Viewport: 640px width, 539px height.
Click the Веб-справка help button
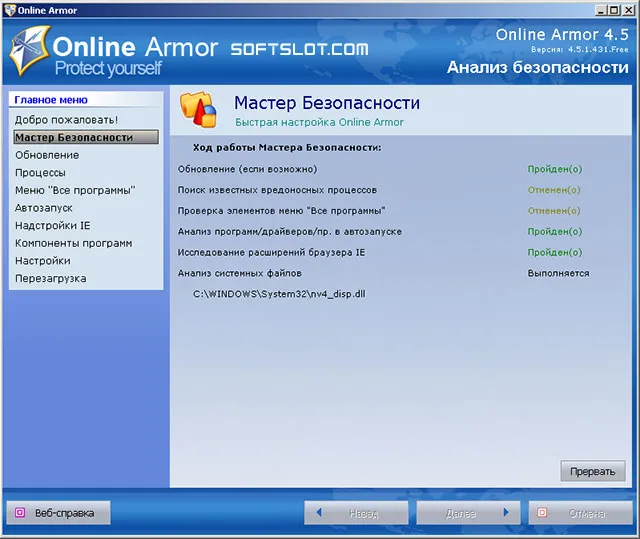point(58,512)
